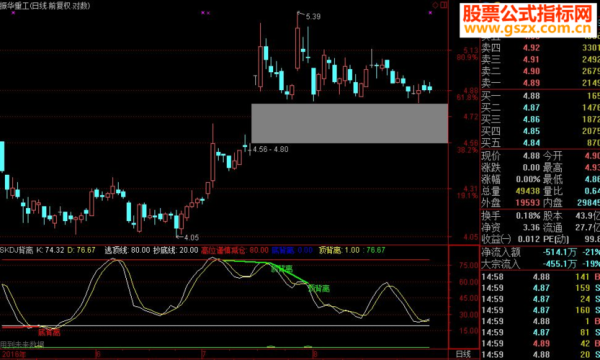This screenshot has width=600, height=360.
Task: Open the 日线 period selector
Action: (x=463, y=354)
